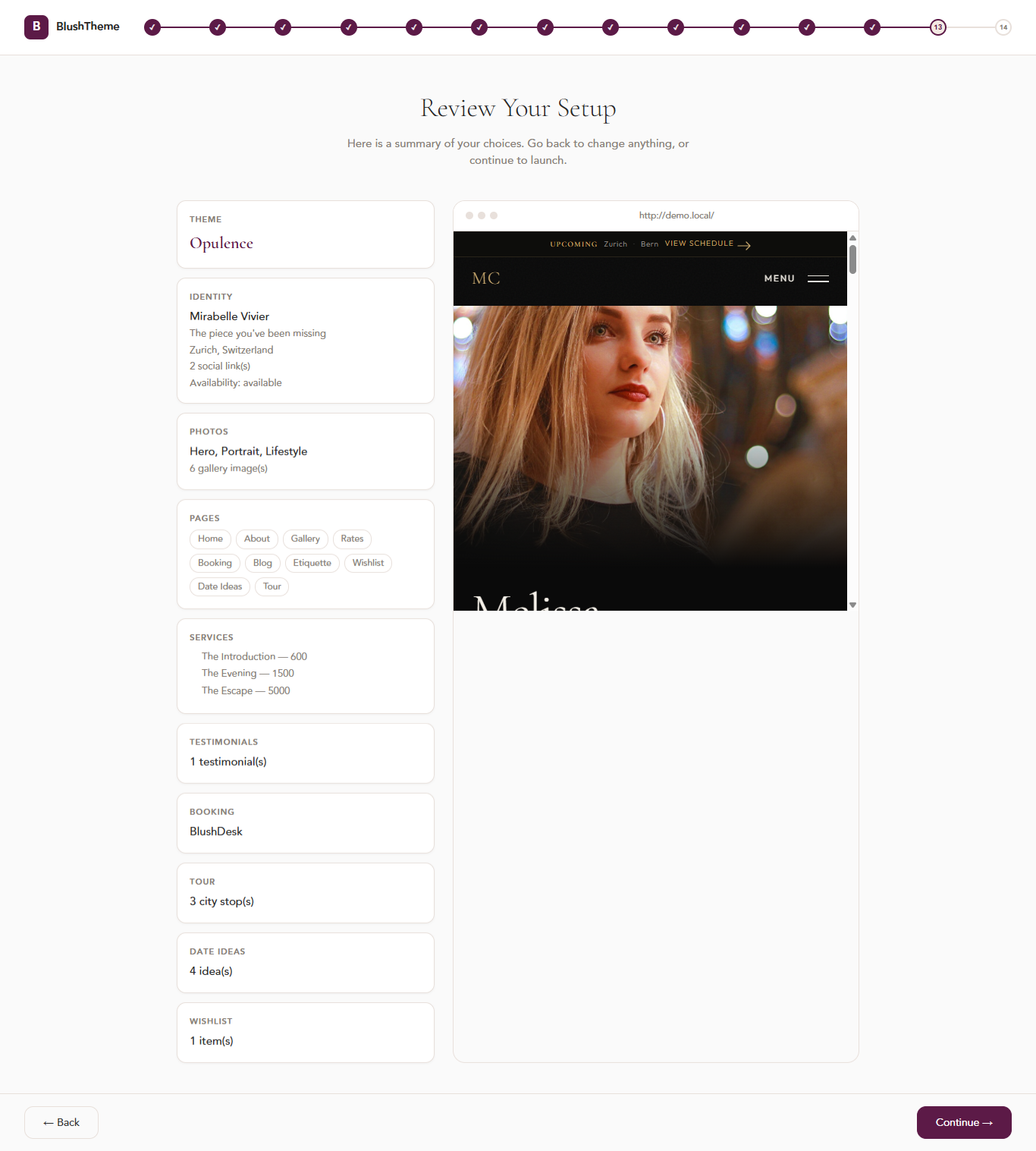Select Bern in the upcoming schedule bar

click(649, 244)
